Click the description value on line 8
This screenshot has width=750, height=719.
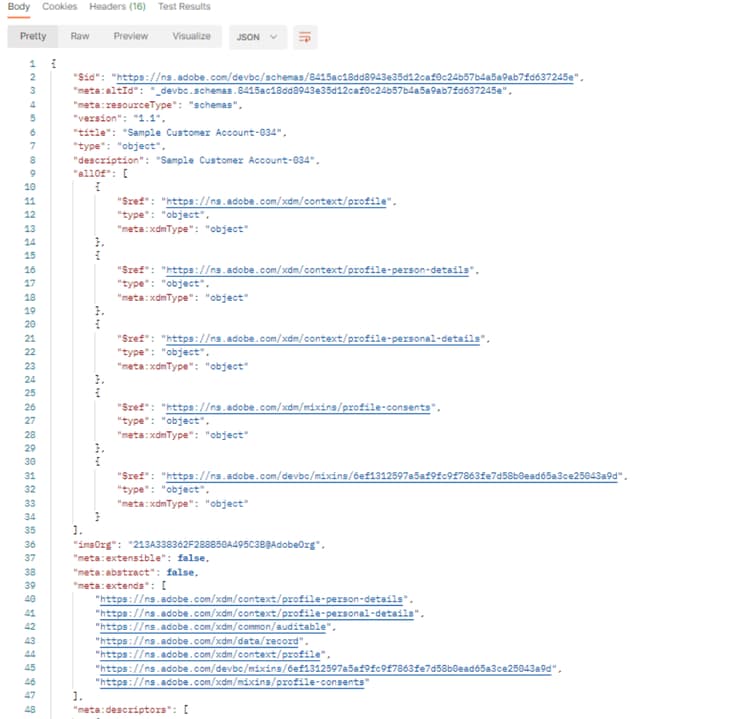click(235, 160)
